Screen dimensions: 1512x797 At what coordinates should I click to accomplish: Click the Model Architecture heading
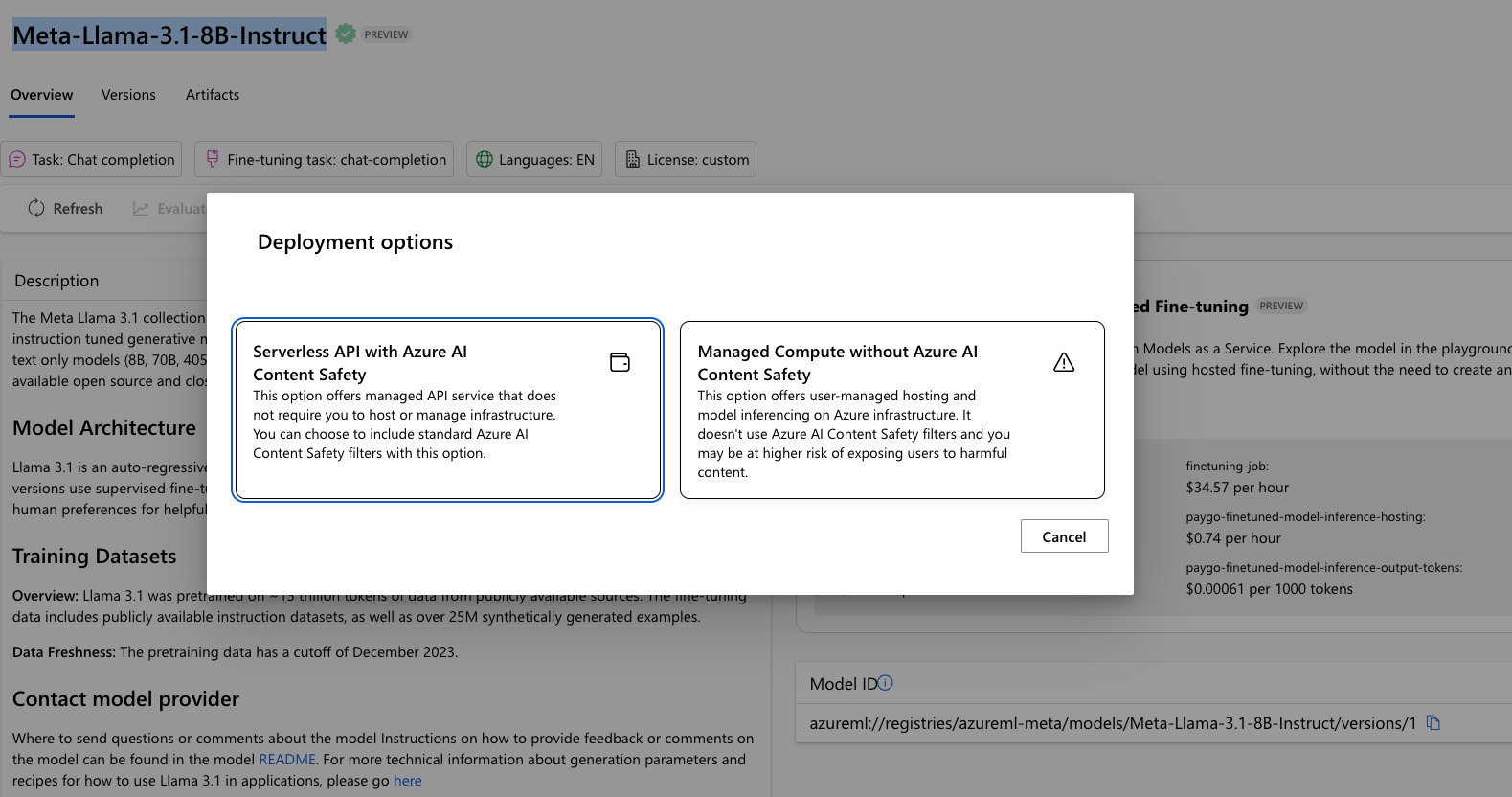tap(104, 428)
